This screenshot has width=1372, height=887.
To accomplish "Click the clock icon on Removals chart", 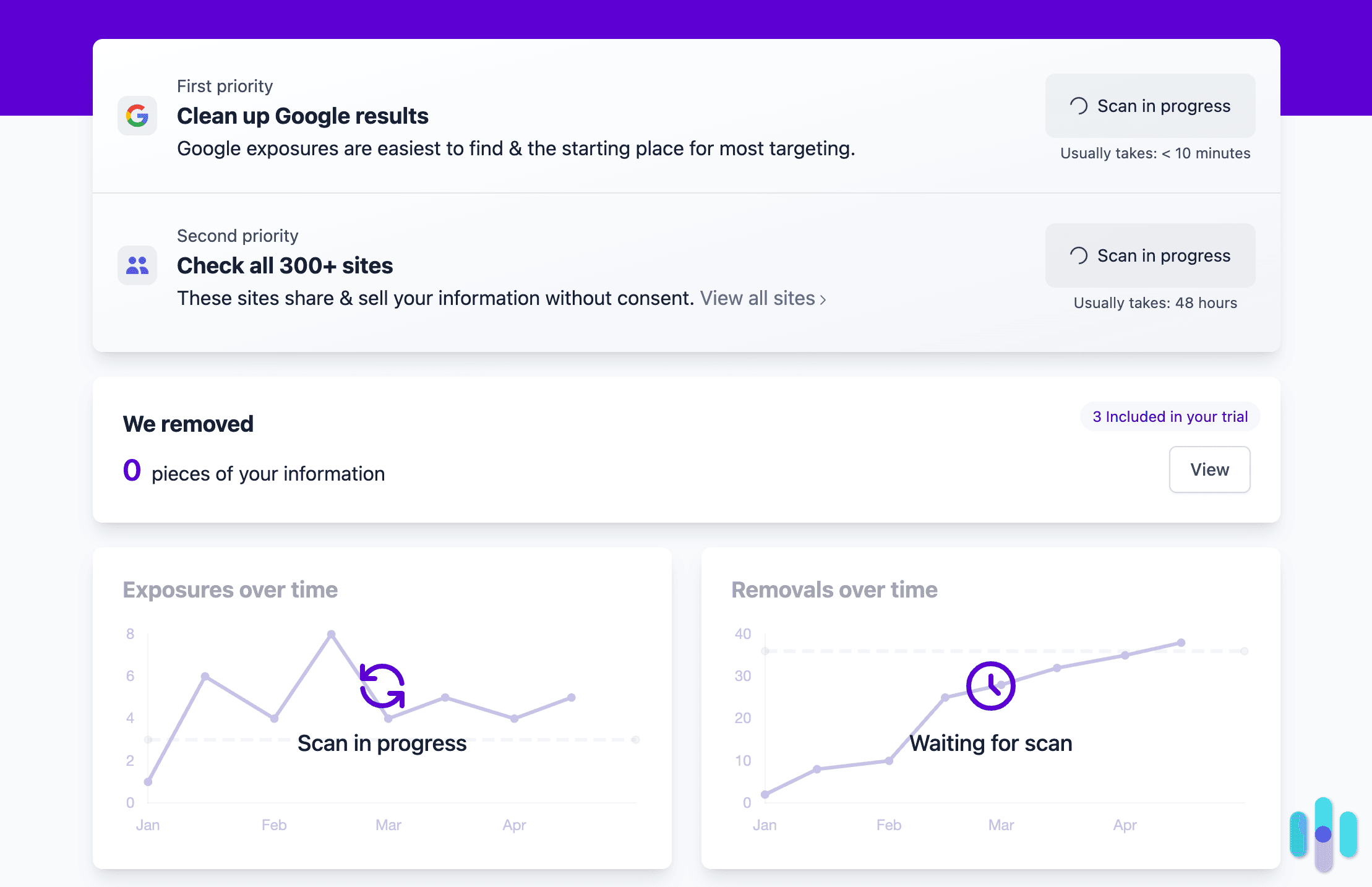I will 990,685.
